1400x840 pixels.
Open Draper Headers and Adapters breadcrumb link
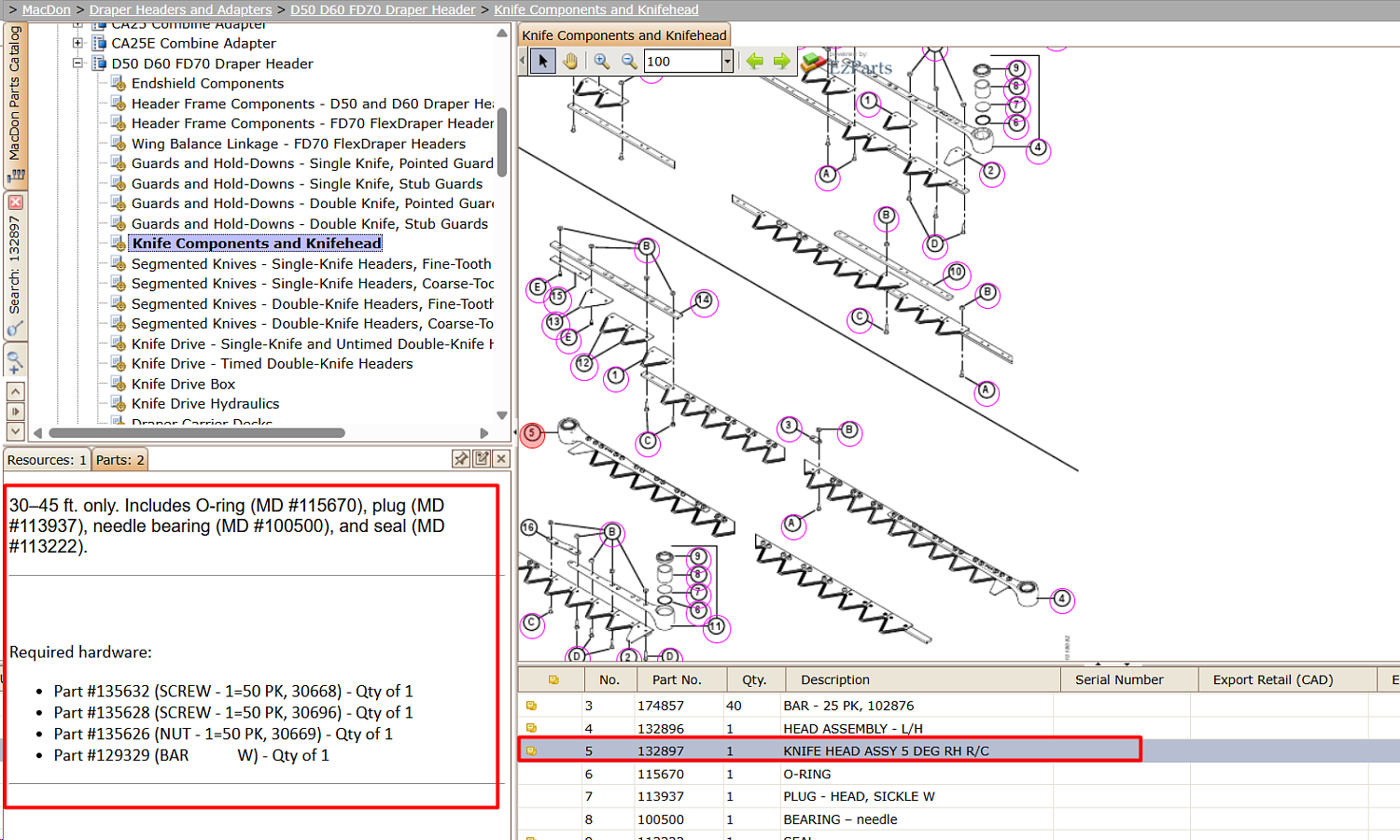point(181,9)
